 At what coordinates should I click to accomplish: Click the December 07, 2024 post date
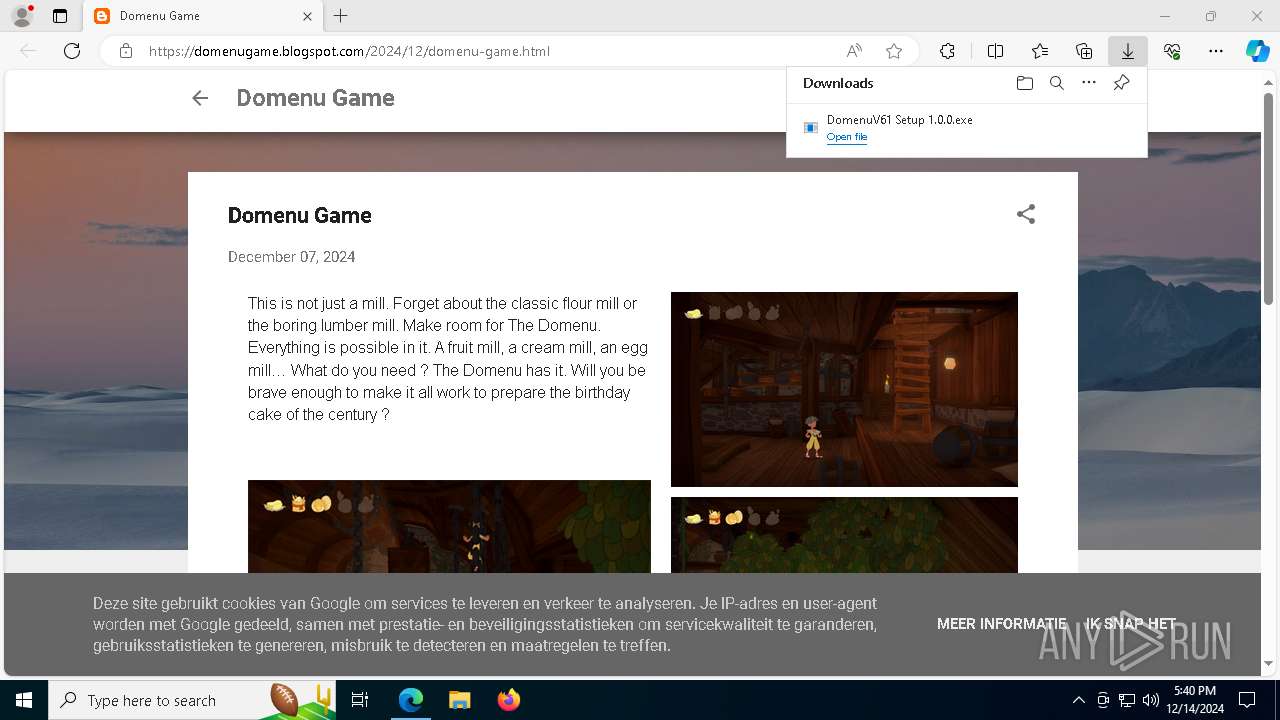point(292,257)
